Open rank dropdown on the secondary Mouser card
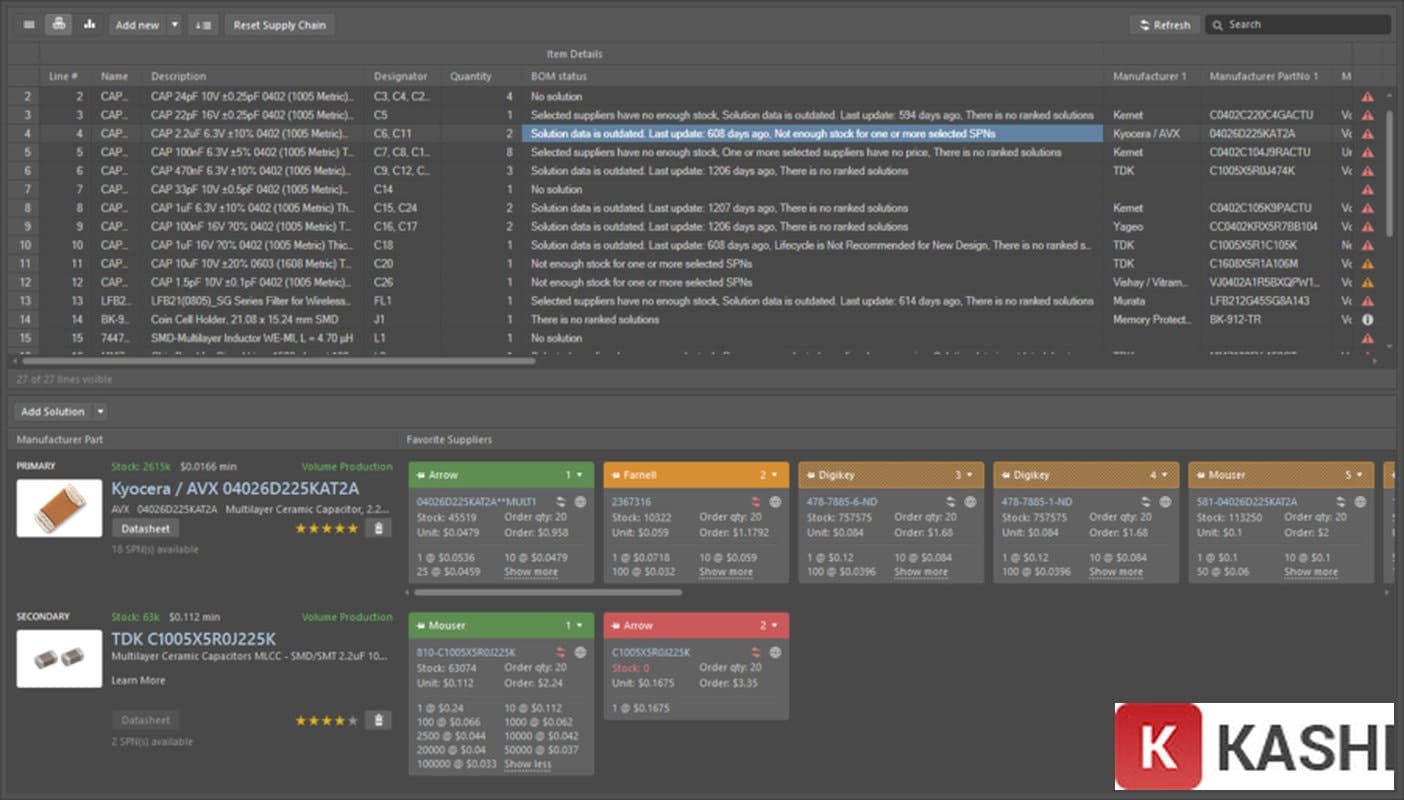Viewport: 1404px width, 800px height. coord(579,626)
